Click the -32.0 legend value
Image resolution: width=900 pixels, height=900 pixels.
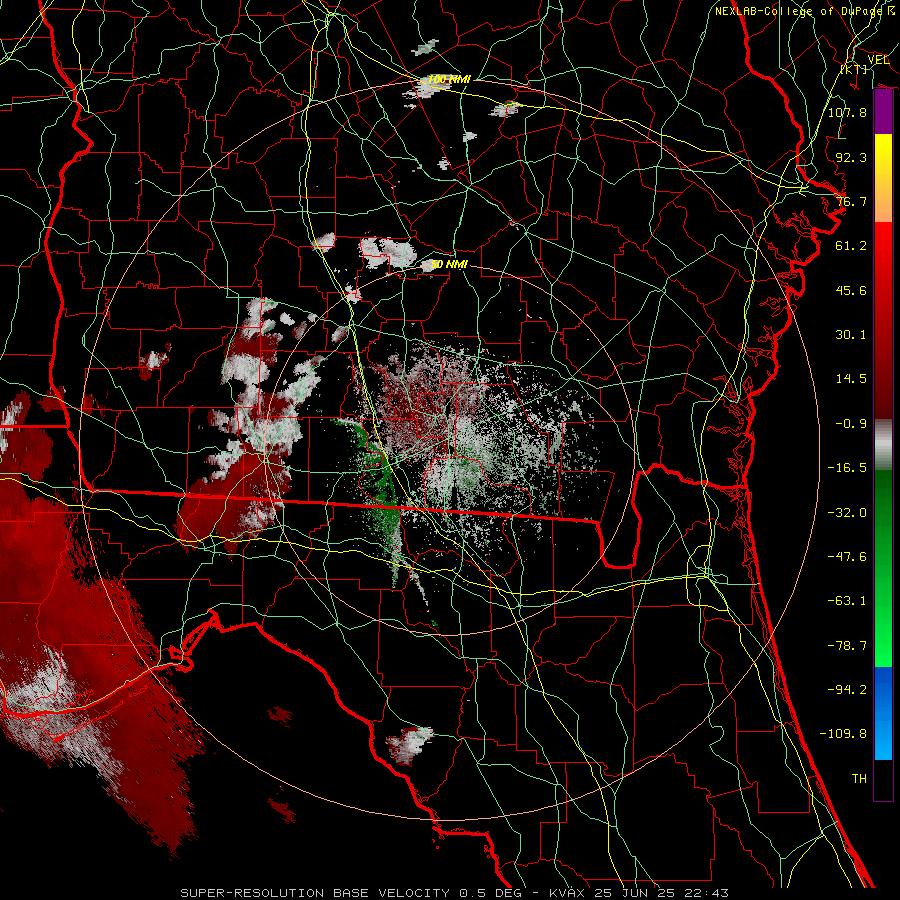[847, 513]
